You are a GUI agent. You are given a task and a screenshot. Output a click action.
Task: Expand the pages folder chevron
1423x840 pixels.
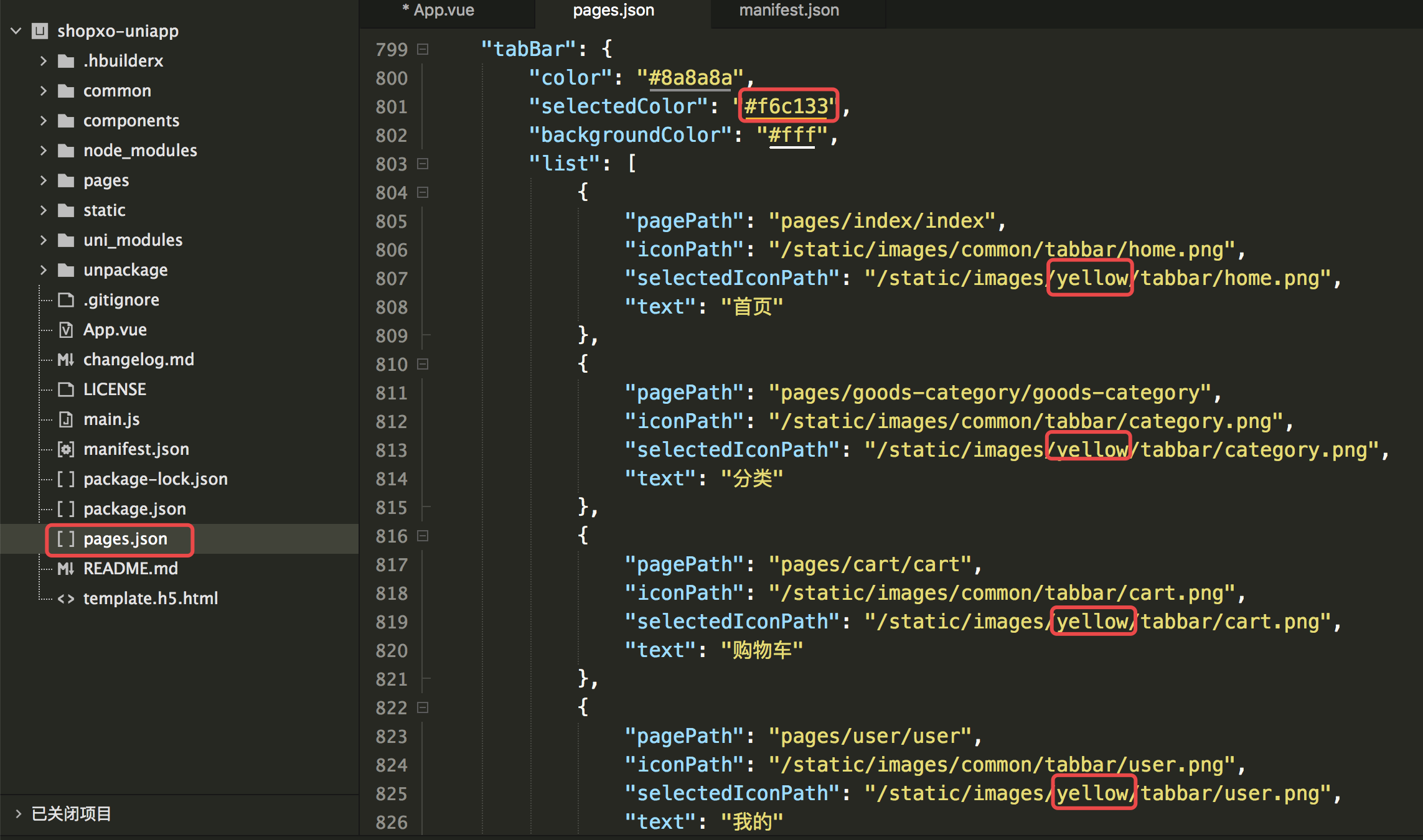[x=43, y=180]
